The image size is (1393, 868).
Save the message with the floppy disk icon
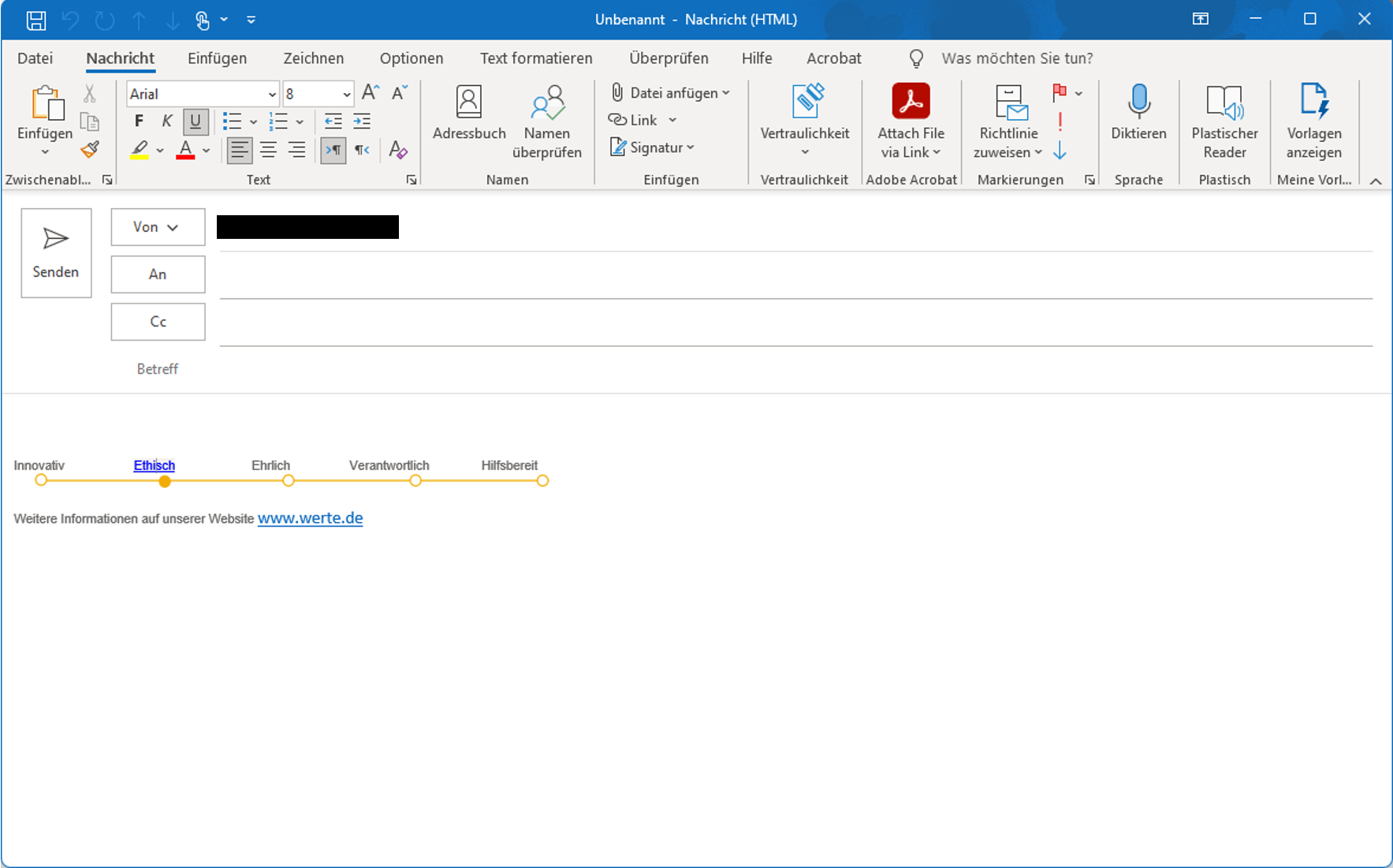pos(36,20)
